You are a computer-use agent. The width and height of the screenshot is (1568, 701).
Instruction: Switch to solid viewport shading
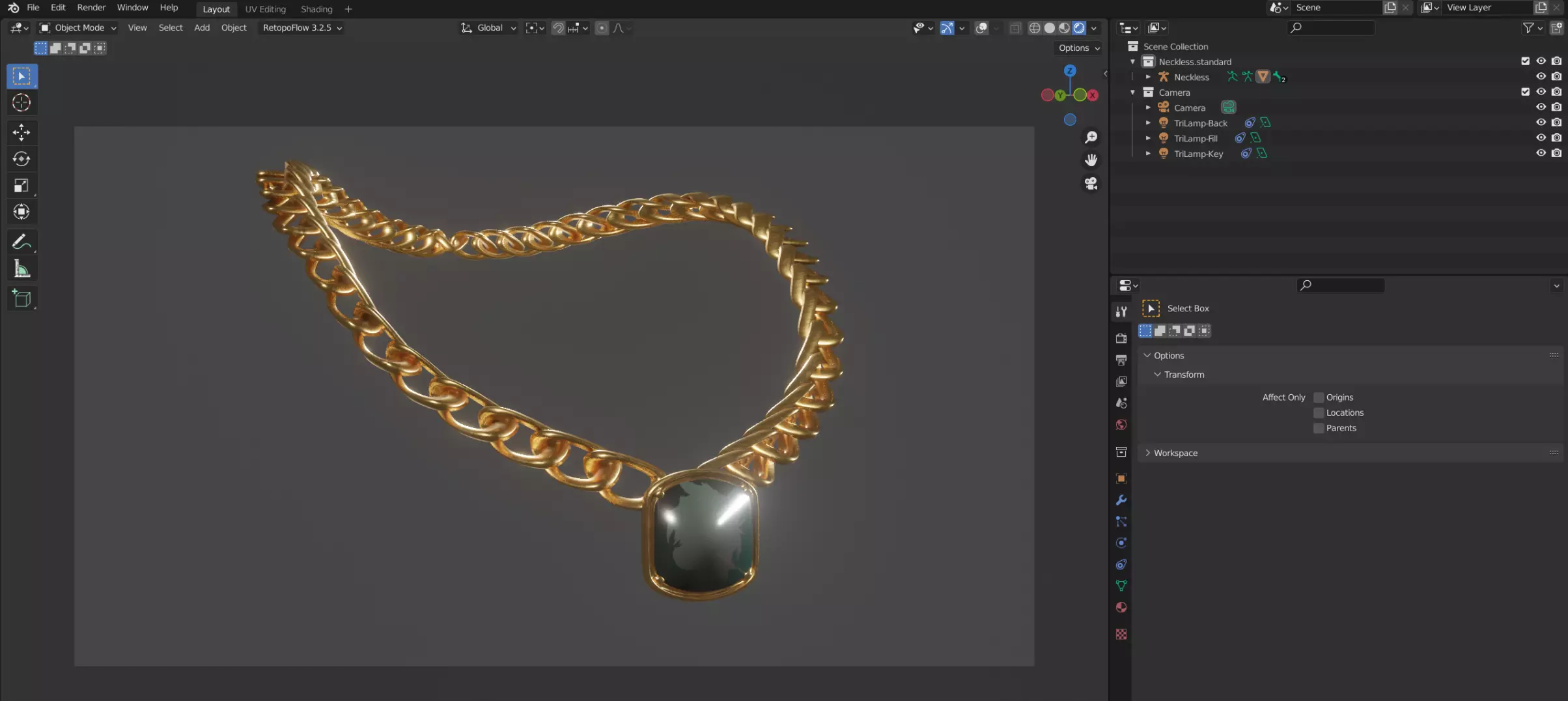click(x=1049, y=28)
